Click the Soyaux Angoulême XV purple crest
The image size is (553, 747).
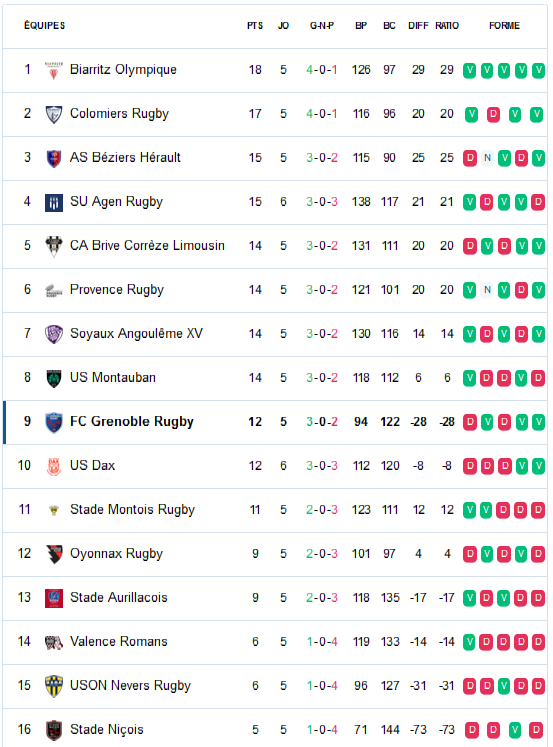click(54, 334)
